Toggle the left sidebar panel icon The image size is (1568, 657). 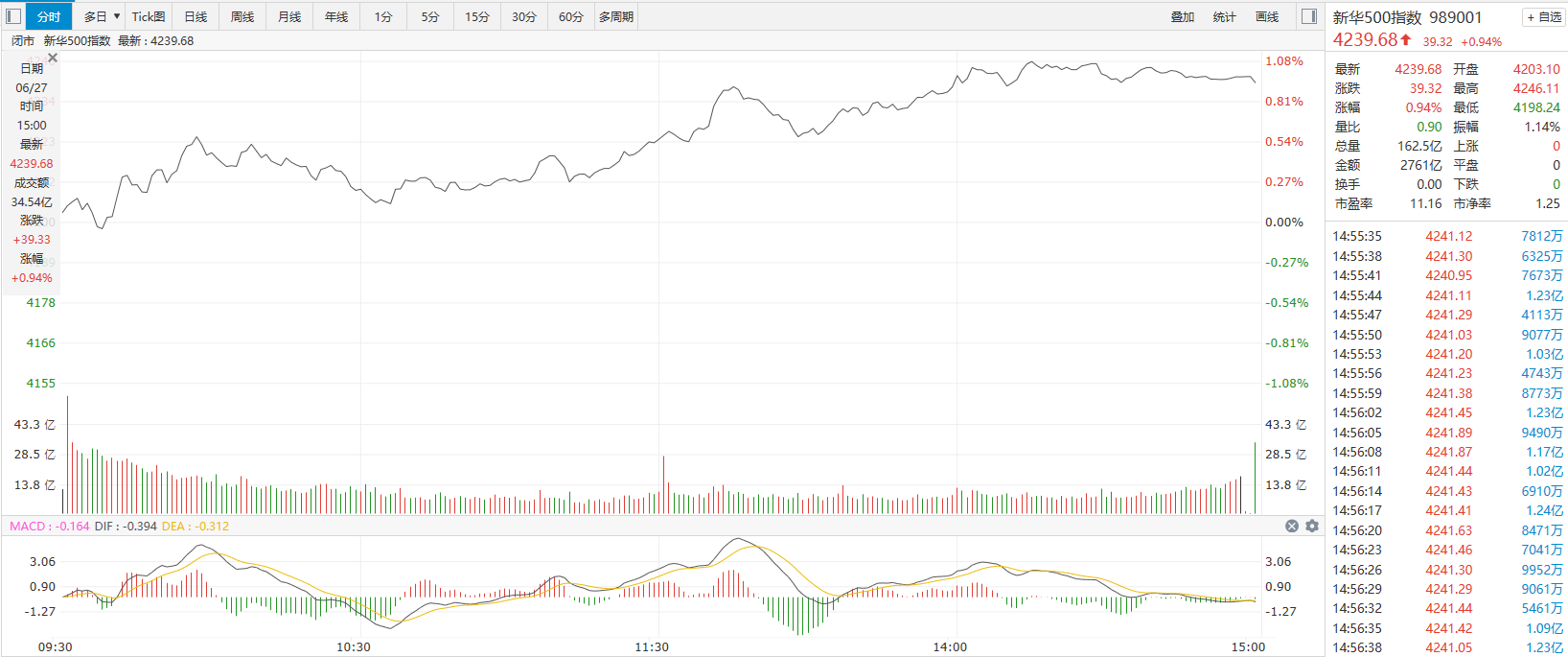[x=13, y=16]
